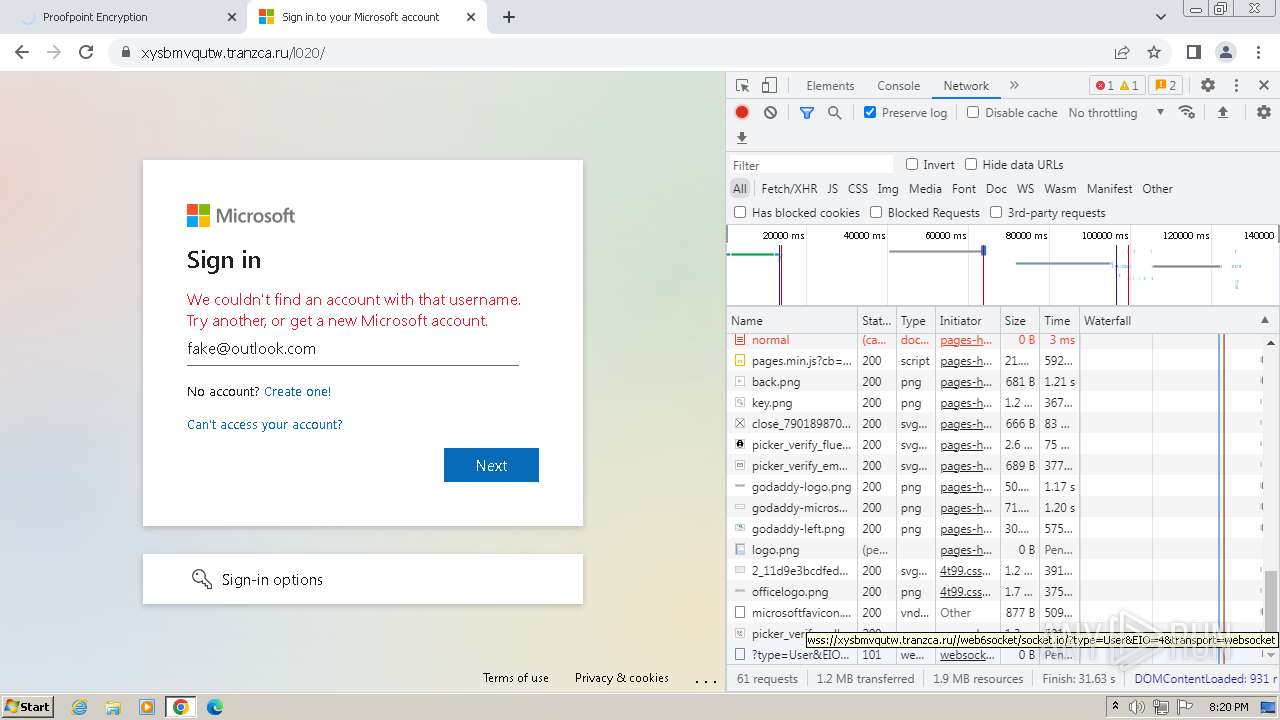The image size is (1280, 720).
Task: Click the Windows Start button
Action: [28, 707]
